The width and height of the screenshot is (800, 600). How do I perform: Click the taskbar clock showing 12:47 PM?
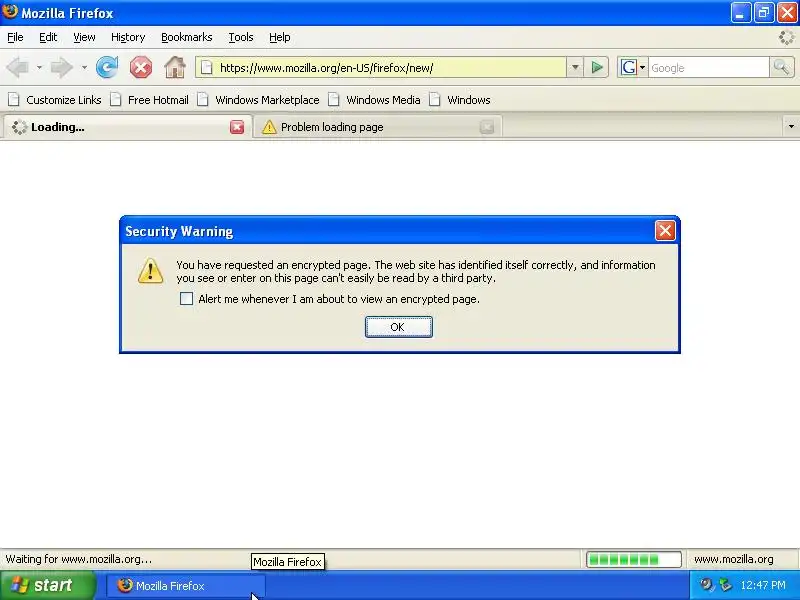pyautogui.click(x=763, y=585)
